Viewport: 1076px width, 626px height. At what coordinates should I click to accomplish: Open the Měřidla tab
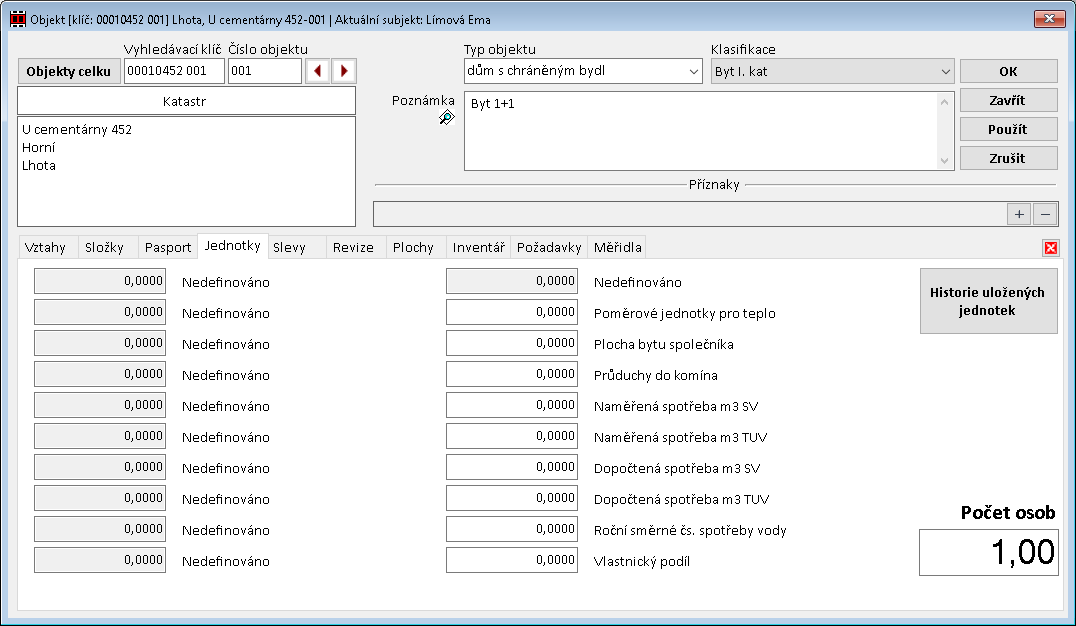tap(617, 247)
